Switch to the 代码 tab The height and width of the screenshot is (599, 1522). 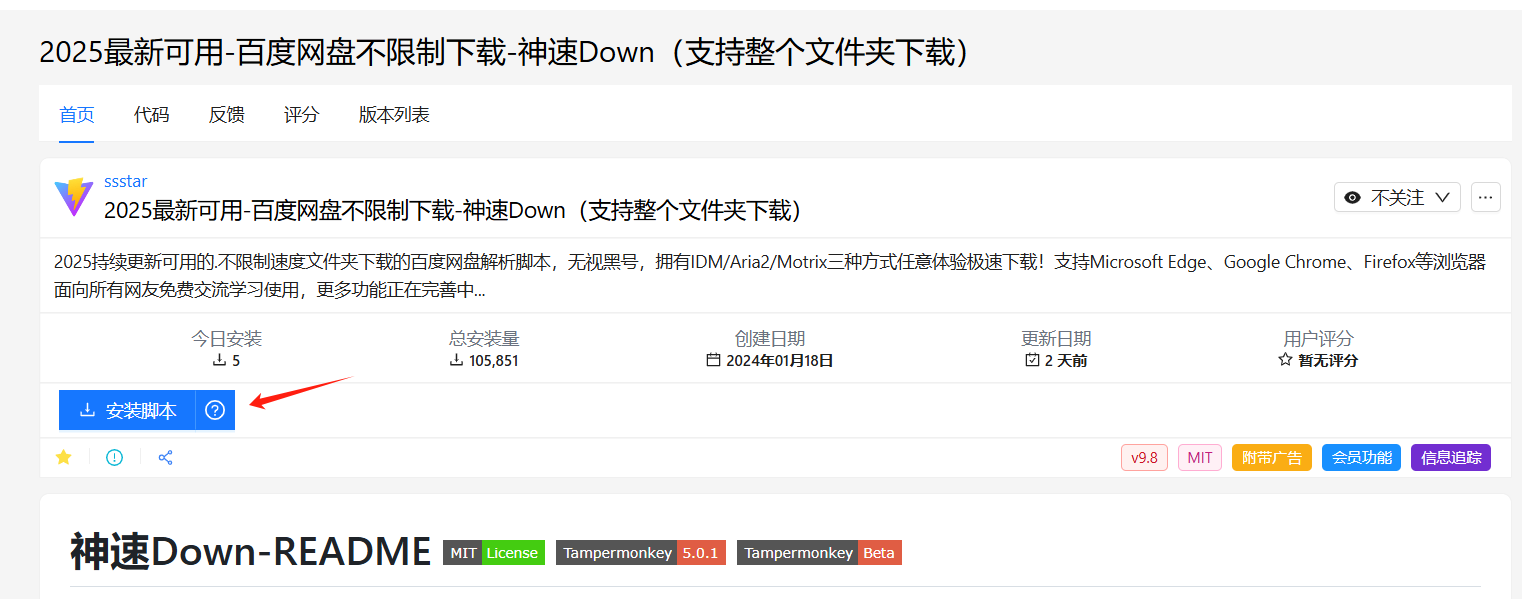152,115
